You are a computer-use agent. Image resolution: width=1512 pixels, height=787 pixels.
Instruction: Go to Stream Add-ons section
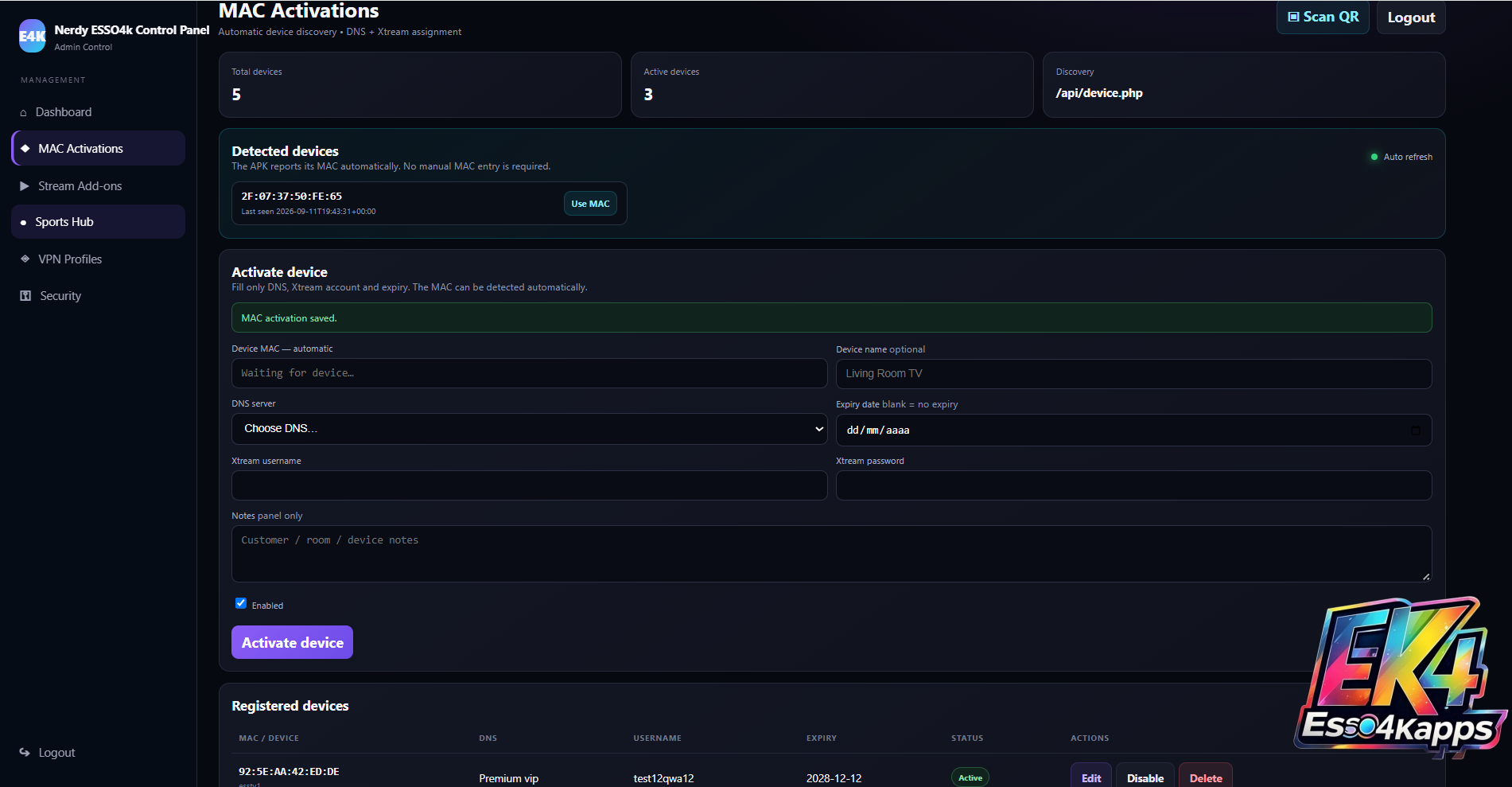[x=99, y=185]
